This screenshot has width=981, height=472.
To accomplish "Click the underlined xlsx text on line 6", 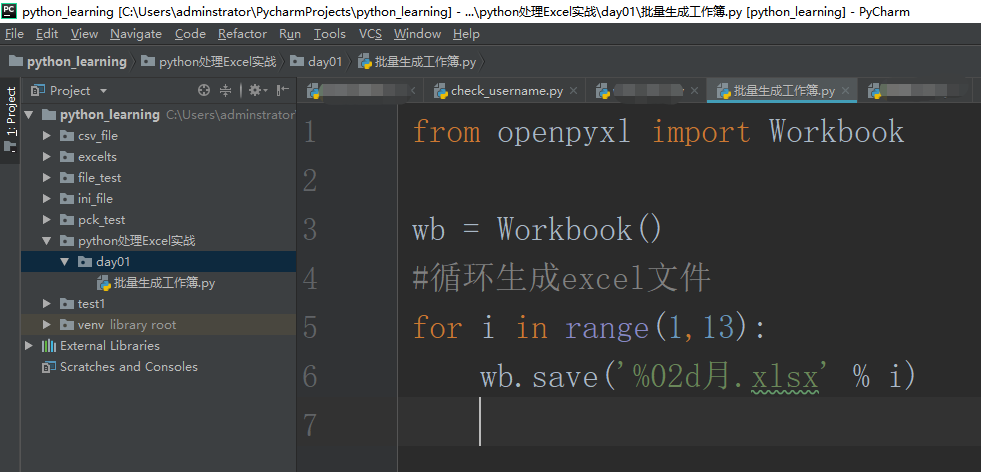I will (785, 377).
